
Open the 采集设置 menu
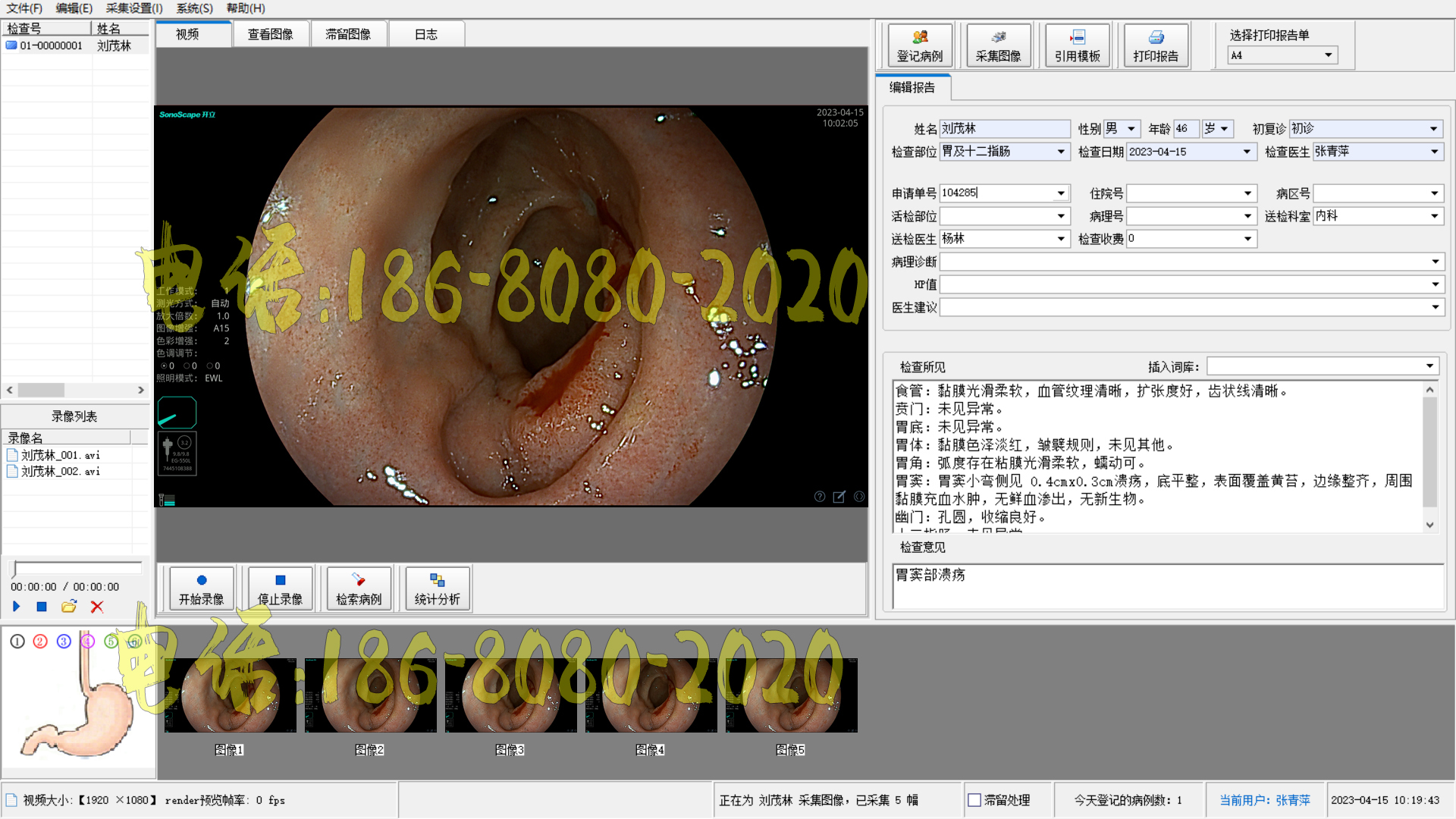tap(134, 8)
